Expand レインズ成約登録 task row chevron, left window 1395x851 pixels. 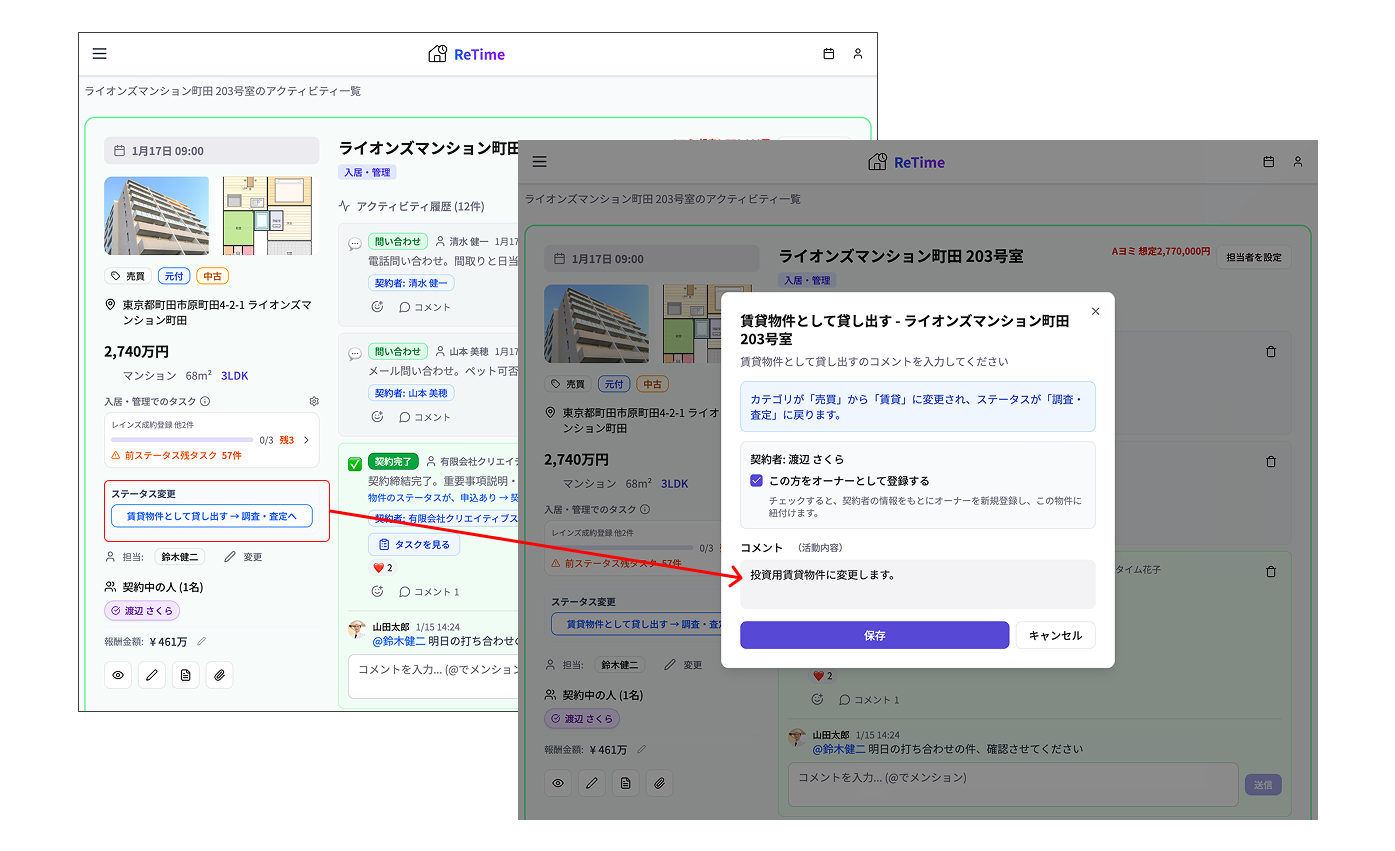(x=306, y=439)
